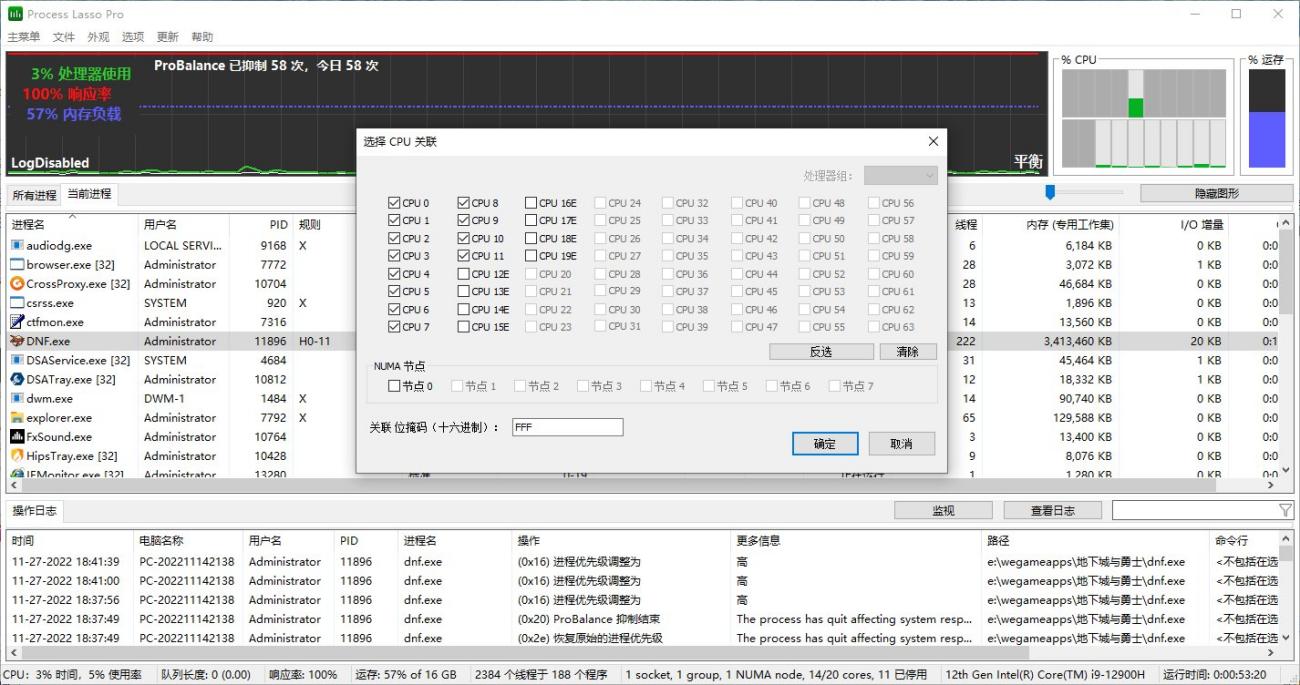Click the filter funnel icon in log search box
The image size is (1300, 685).
point(1286,510)
